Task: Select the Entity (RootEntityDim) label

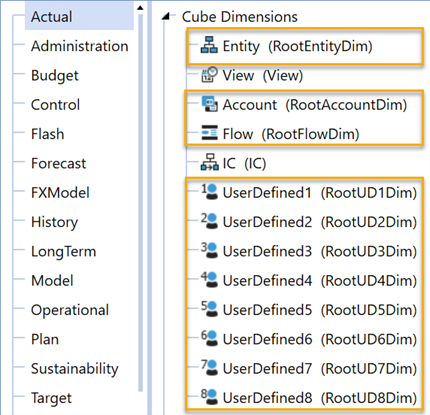Action: (x=297, y=46)
